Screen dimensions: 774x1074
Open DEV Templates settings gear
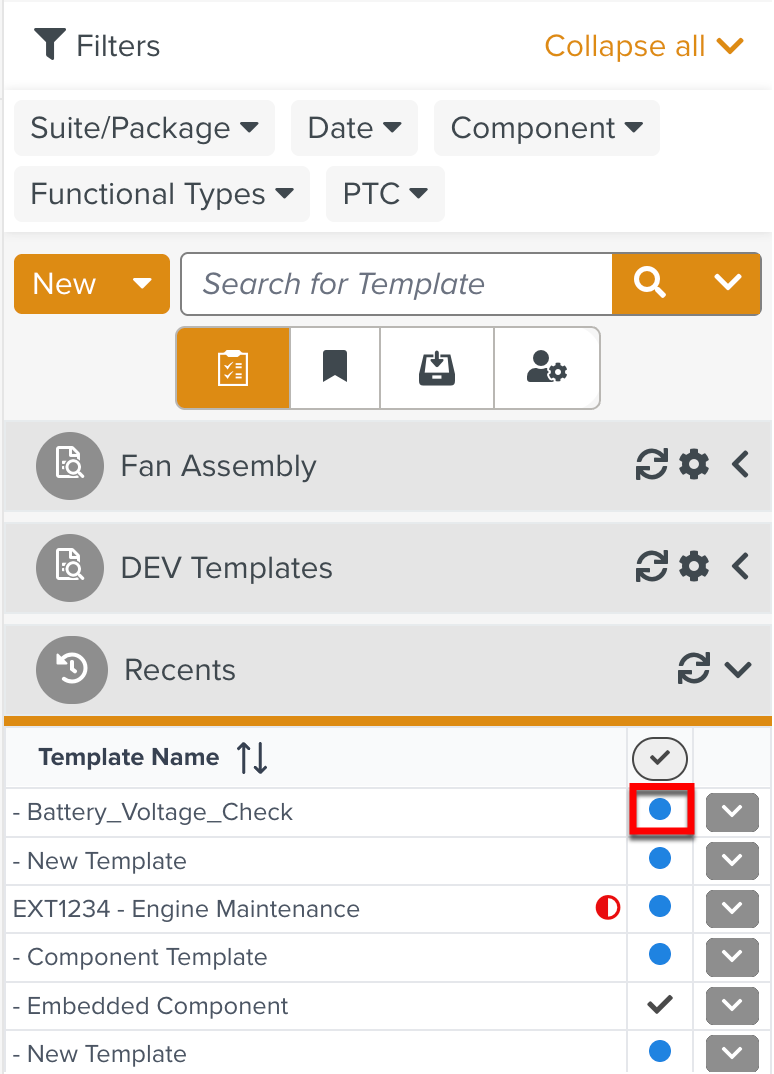[694, 566]
